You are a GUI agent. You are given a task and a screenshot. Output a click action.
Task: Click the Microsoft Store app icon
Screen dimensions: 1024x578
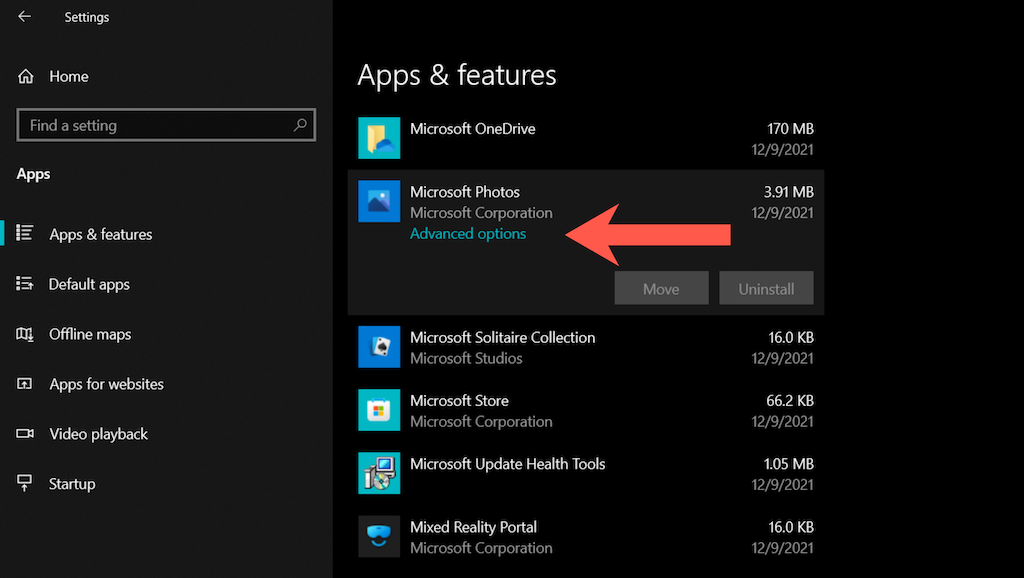pos(379,410)
